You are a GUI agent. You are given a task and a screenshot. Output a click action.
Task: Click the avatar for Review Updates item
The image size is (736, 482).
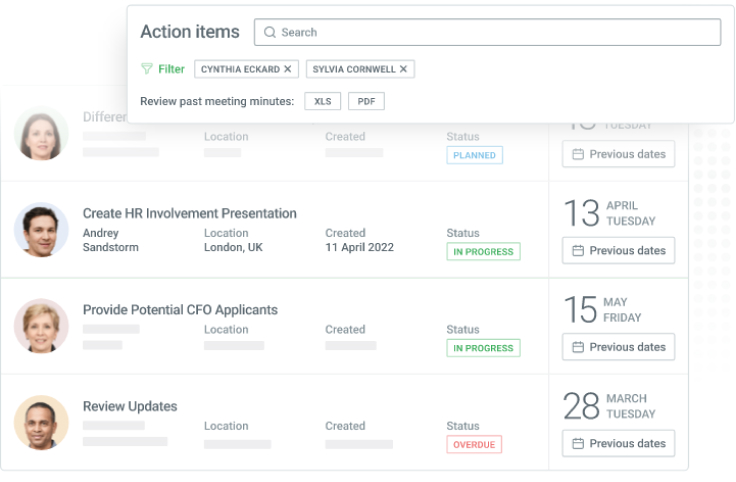(42, 422)
